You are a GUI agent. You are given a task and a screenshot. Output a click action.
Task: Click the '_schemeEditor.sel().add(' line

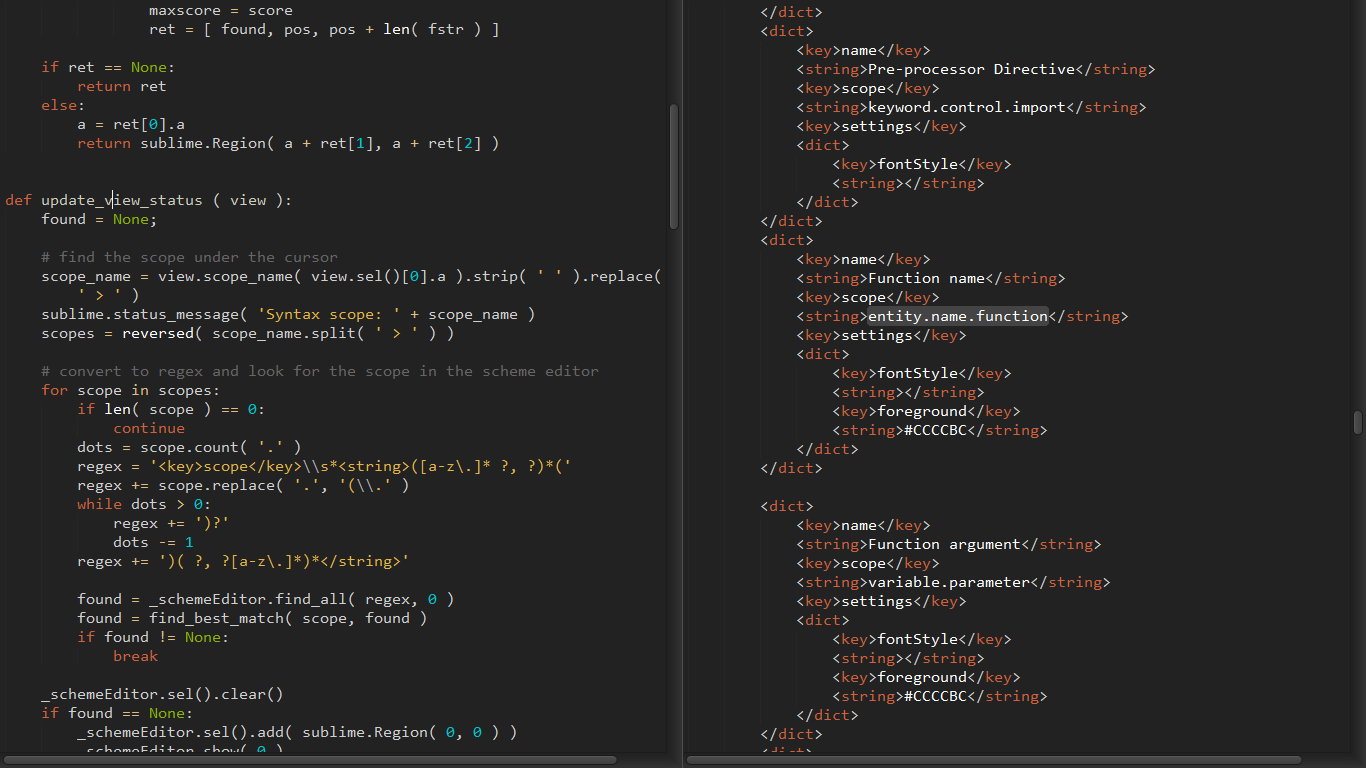297,733
